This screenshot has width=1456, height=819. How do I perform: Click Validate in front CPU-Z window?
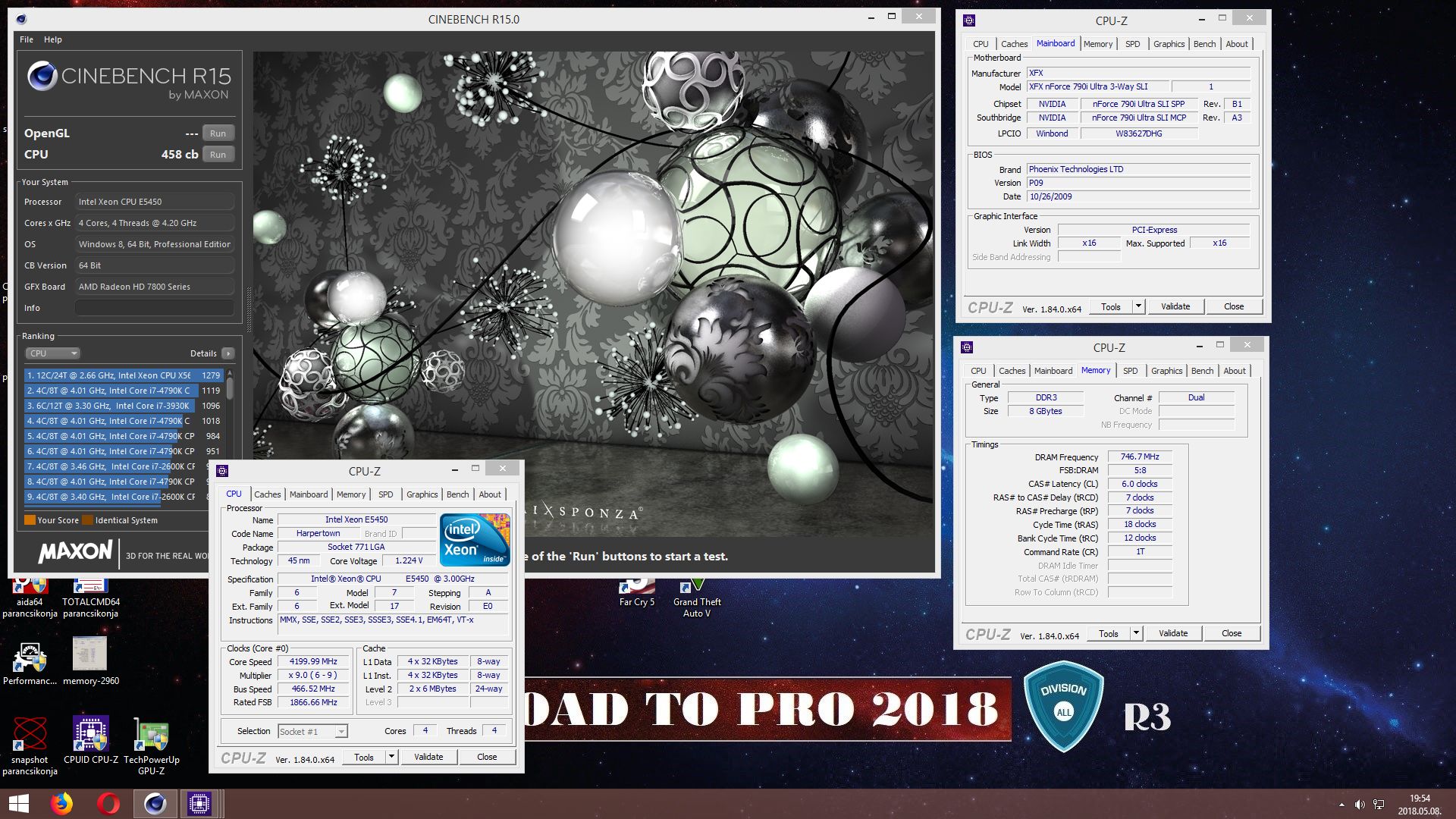[x=428, y=757]
